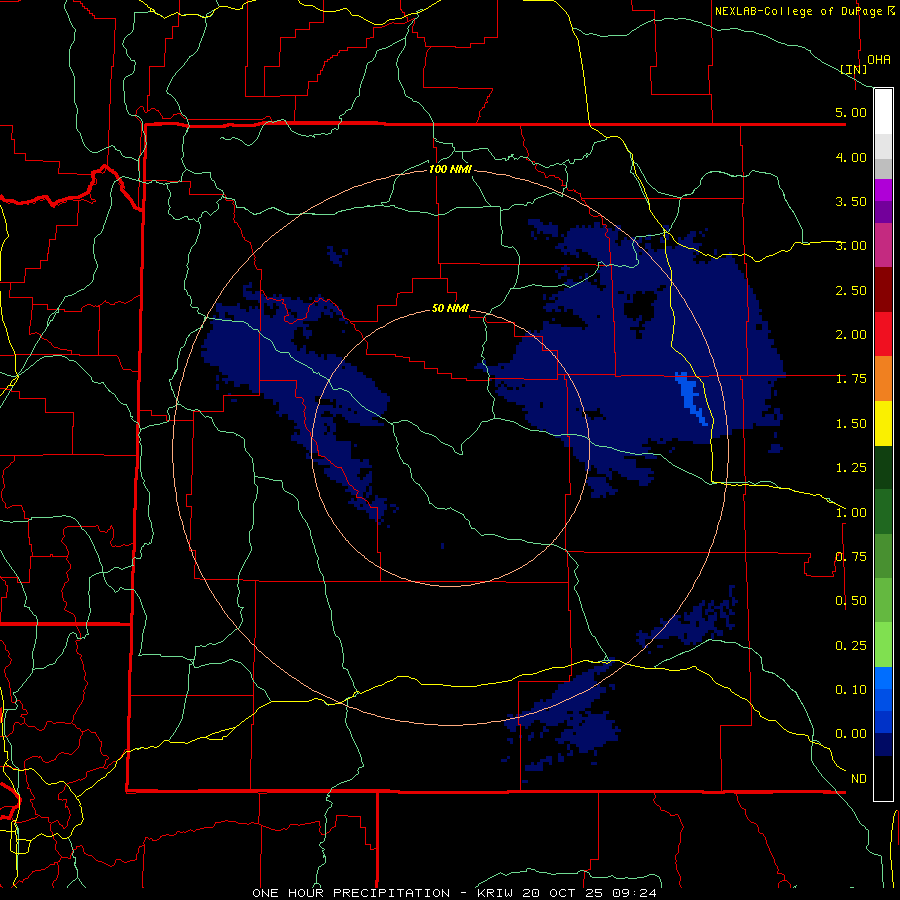Pick the white swatch of the color scale
Image resolution: width=900 pixels, height=900 pixels.
click(x=883, y=112)
